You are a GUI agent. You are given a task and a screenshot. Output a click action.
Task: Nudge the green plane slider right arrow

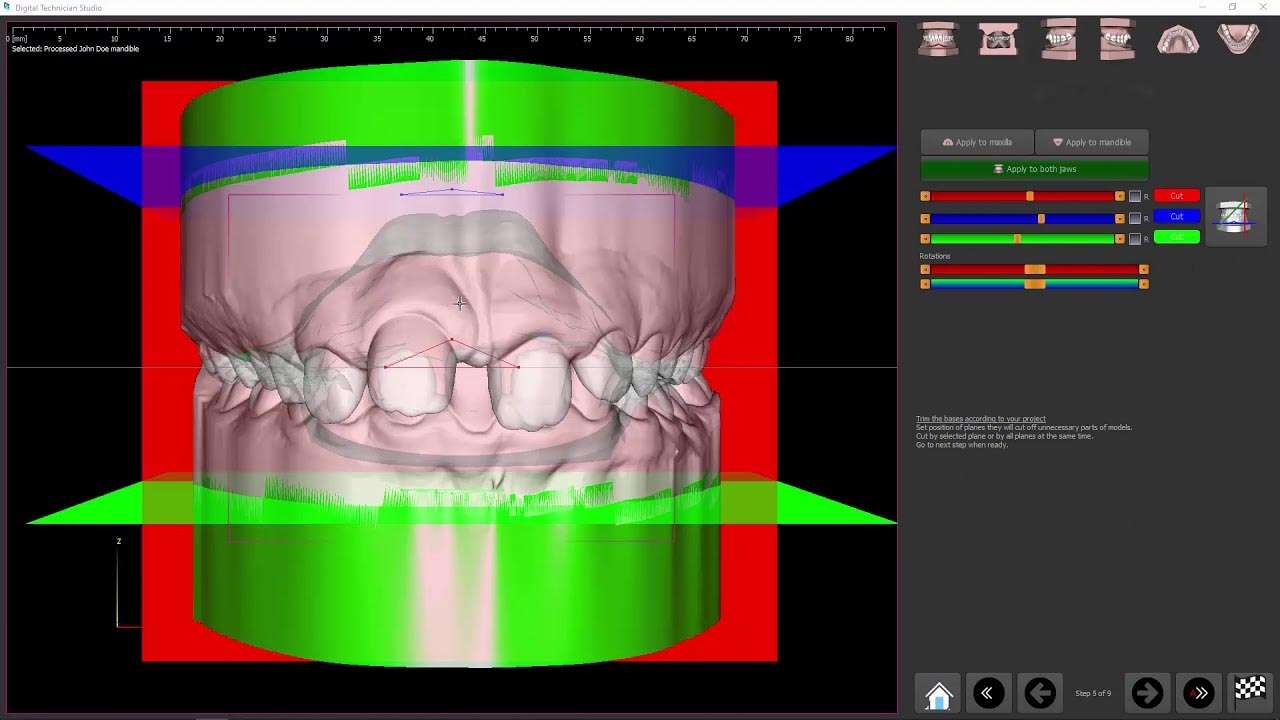pos(1120,239)
